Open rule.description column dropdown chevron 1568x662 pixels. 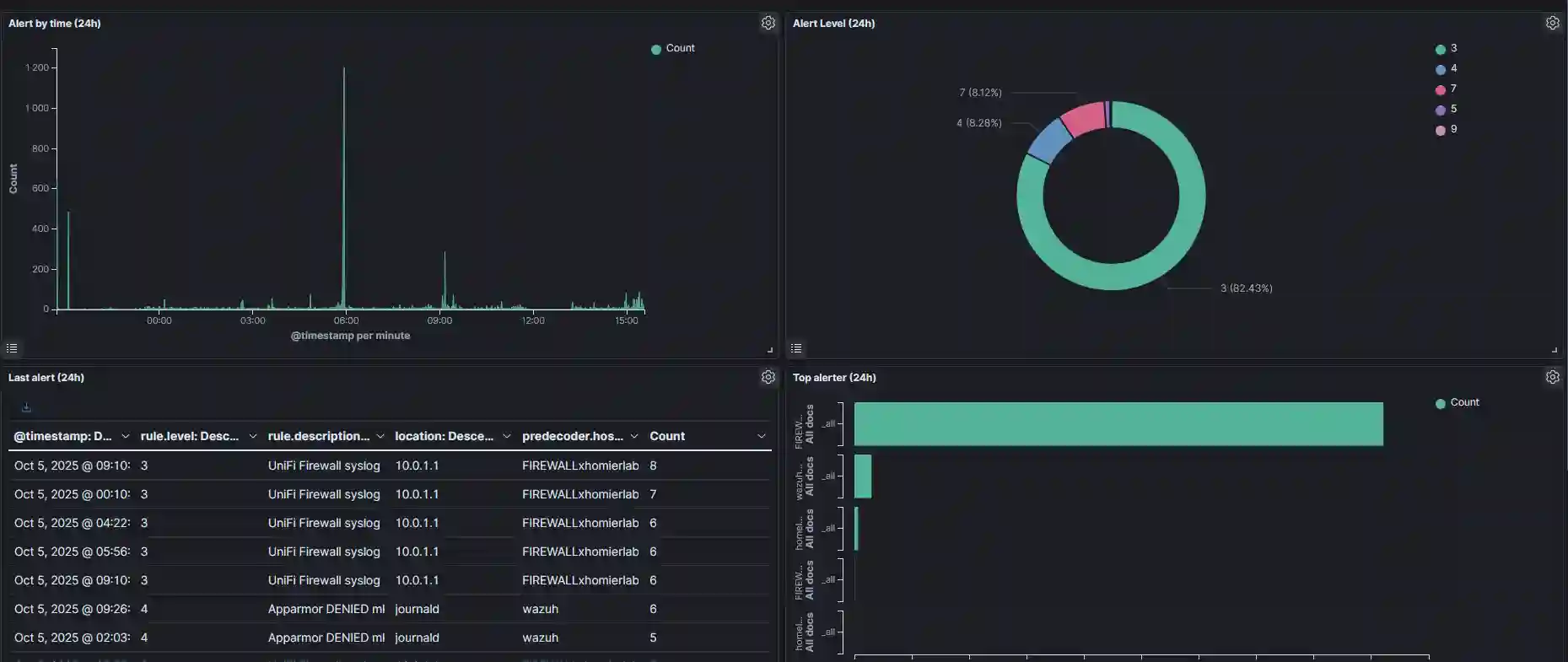(x=380, y=436)
